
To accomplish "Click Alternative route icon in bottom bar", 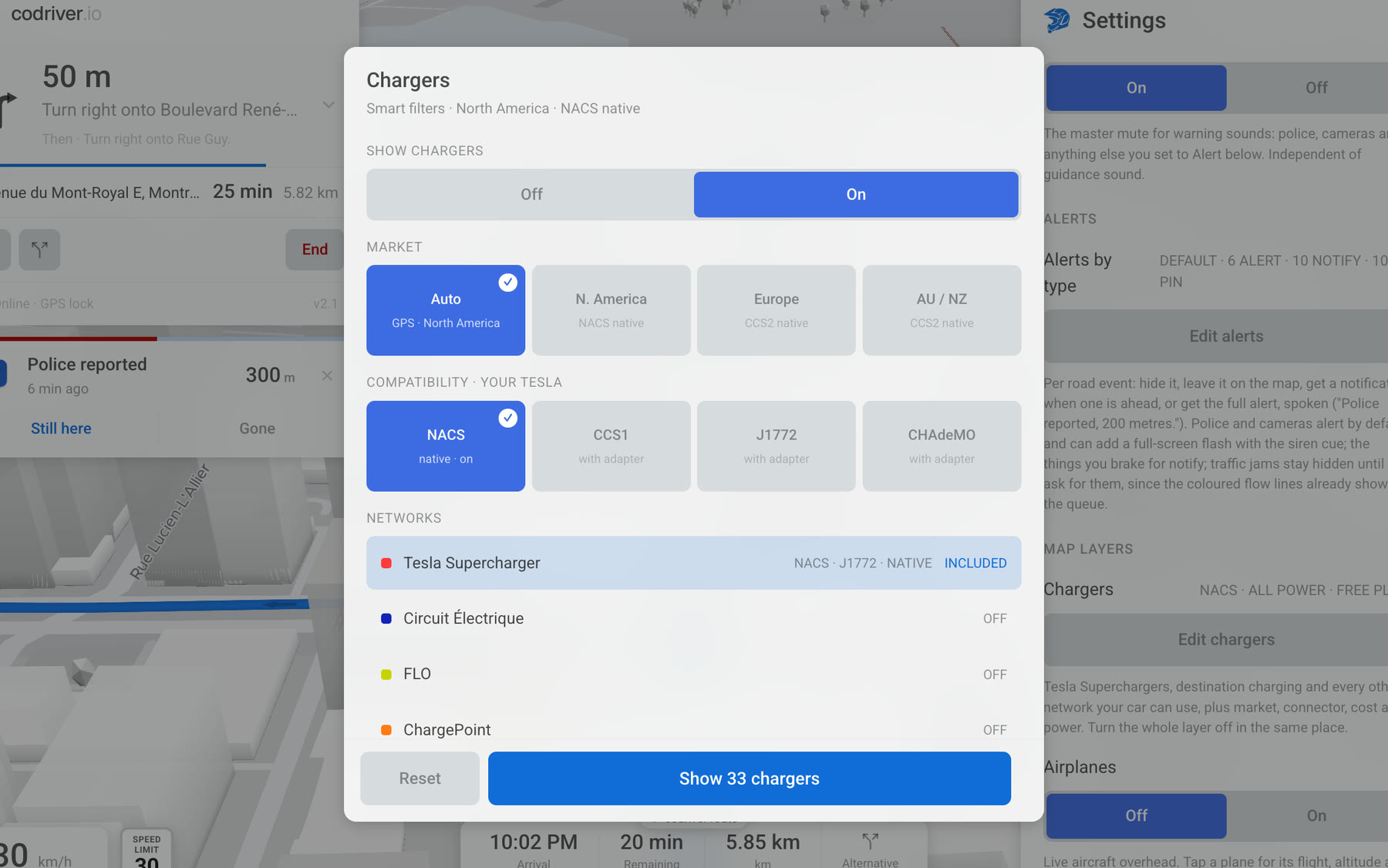I will click(870, 841).
